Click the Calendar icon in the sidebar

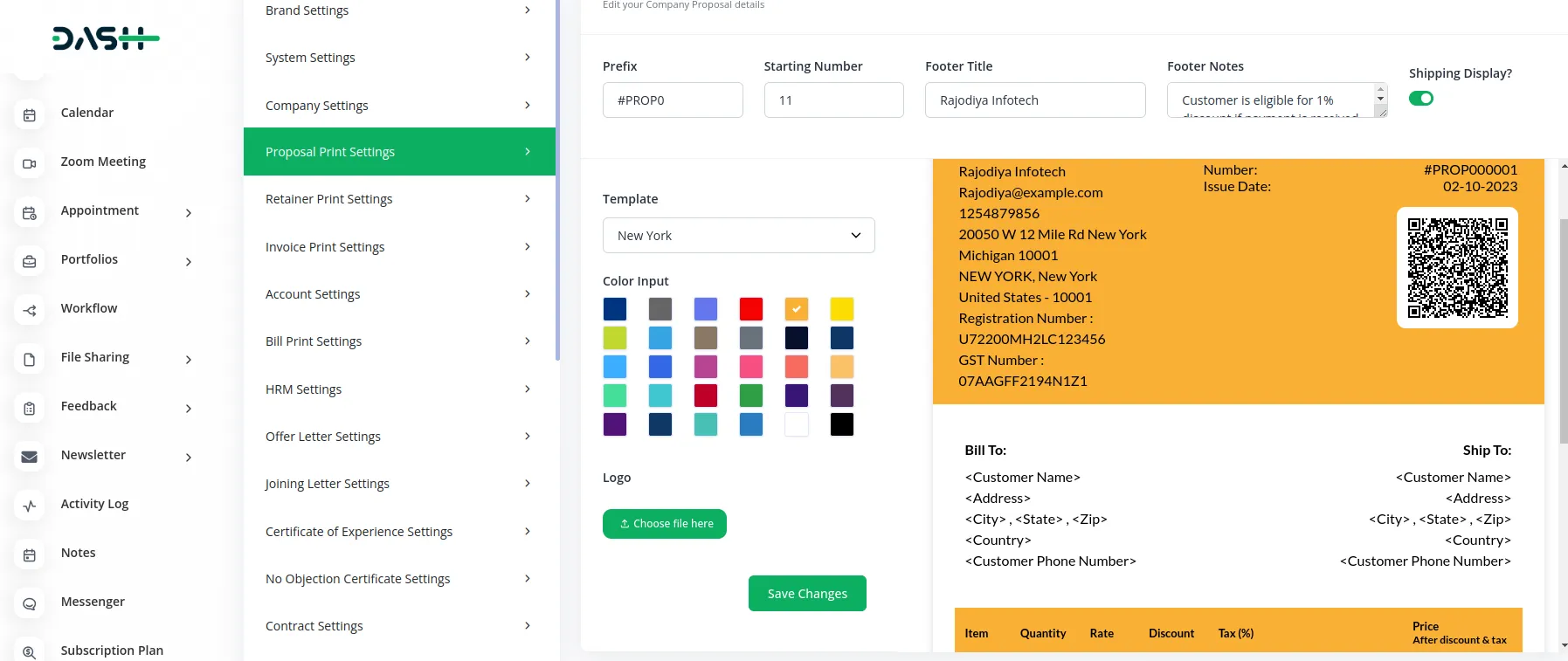[30, 114]
